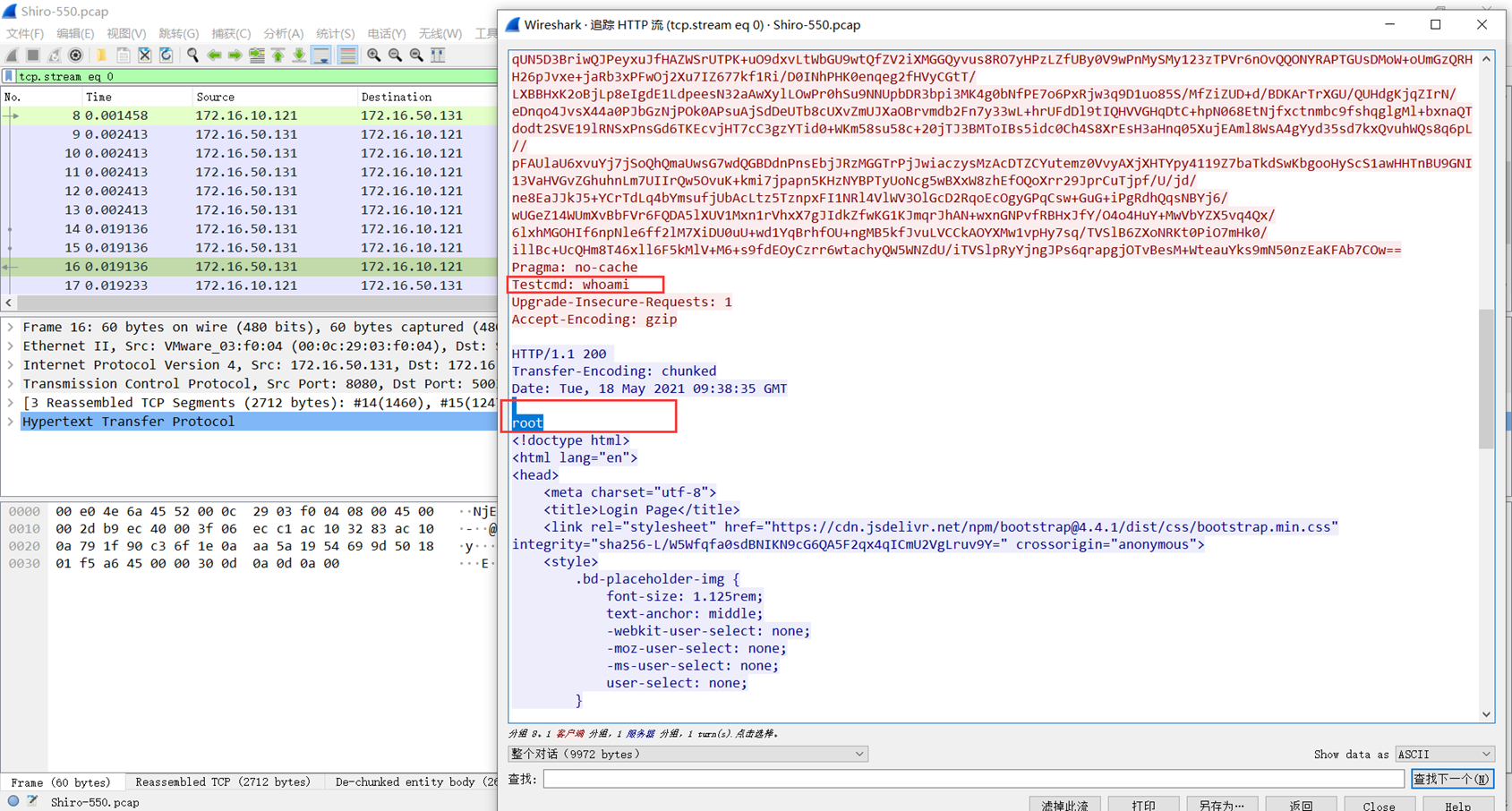
Task: Switch to Reassembled TCP (2712 bytes) tab
Action: (223, 782)
